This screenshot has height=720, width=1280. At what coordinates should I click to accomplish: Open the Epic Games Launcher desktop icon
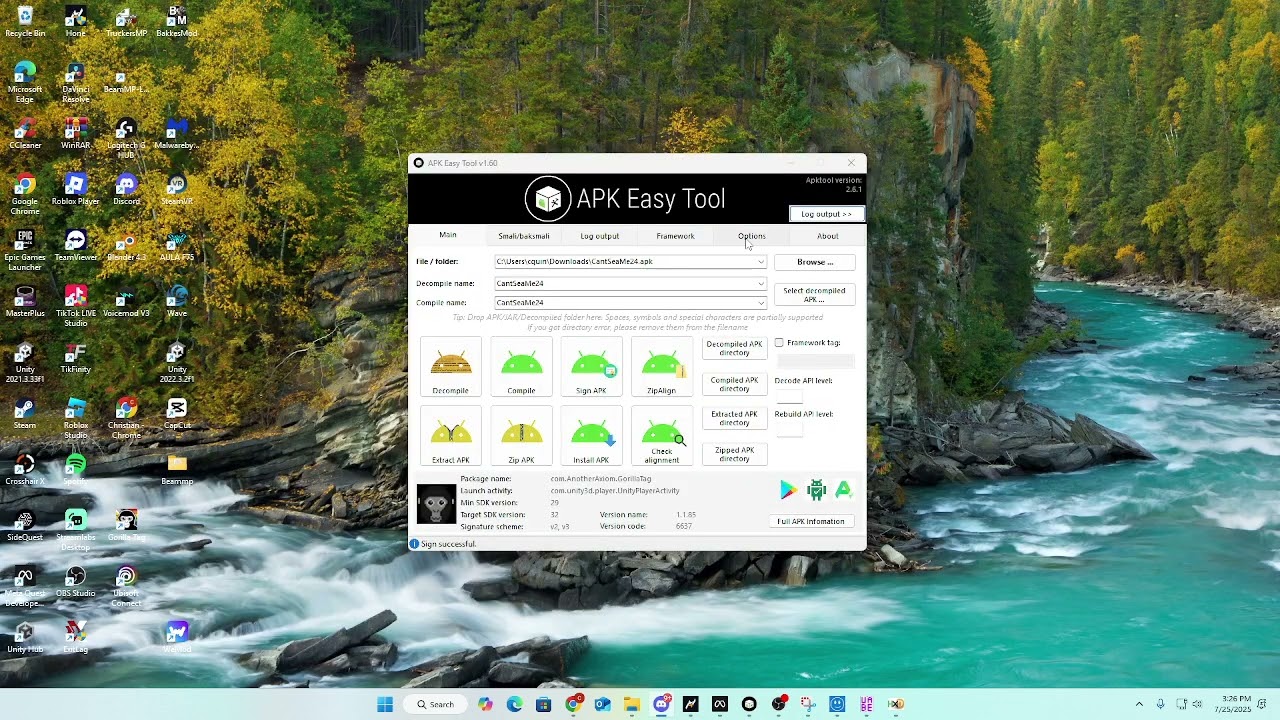tap(25, 250)
